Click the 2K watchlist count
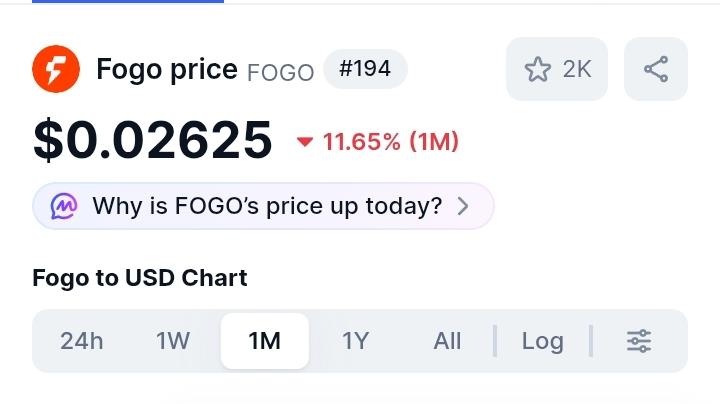Viewport: 720px width, 404px height. [577, 69]
